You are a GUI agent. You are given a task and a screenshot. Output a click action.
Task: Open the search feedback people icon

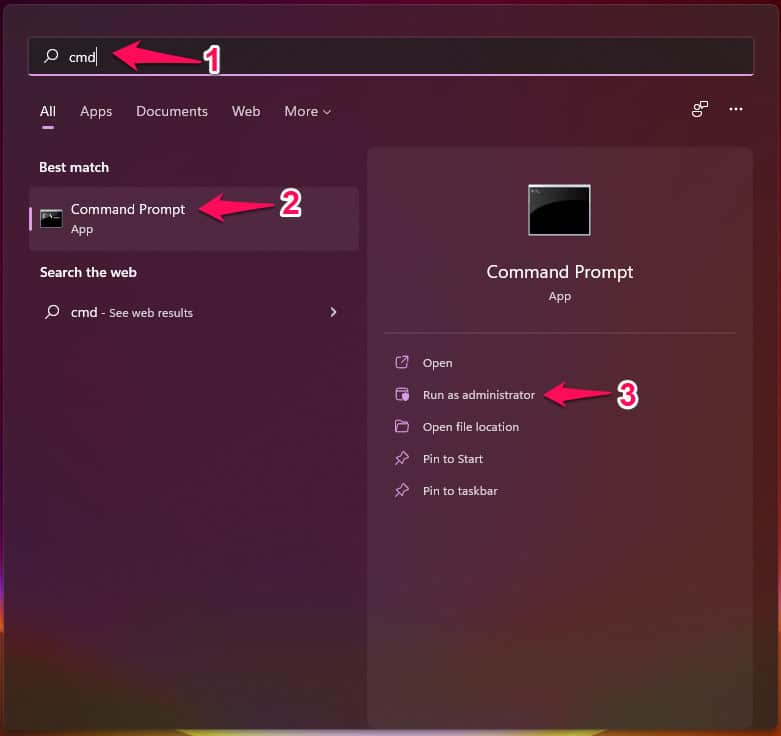(700, 109)
